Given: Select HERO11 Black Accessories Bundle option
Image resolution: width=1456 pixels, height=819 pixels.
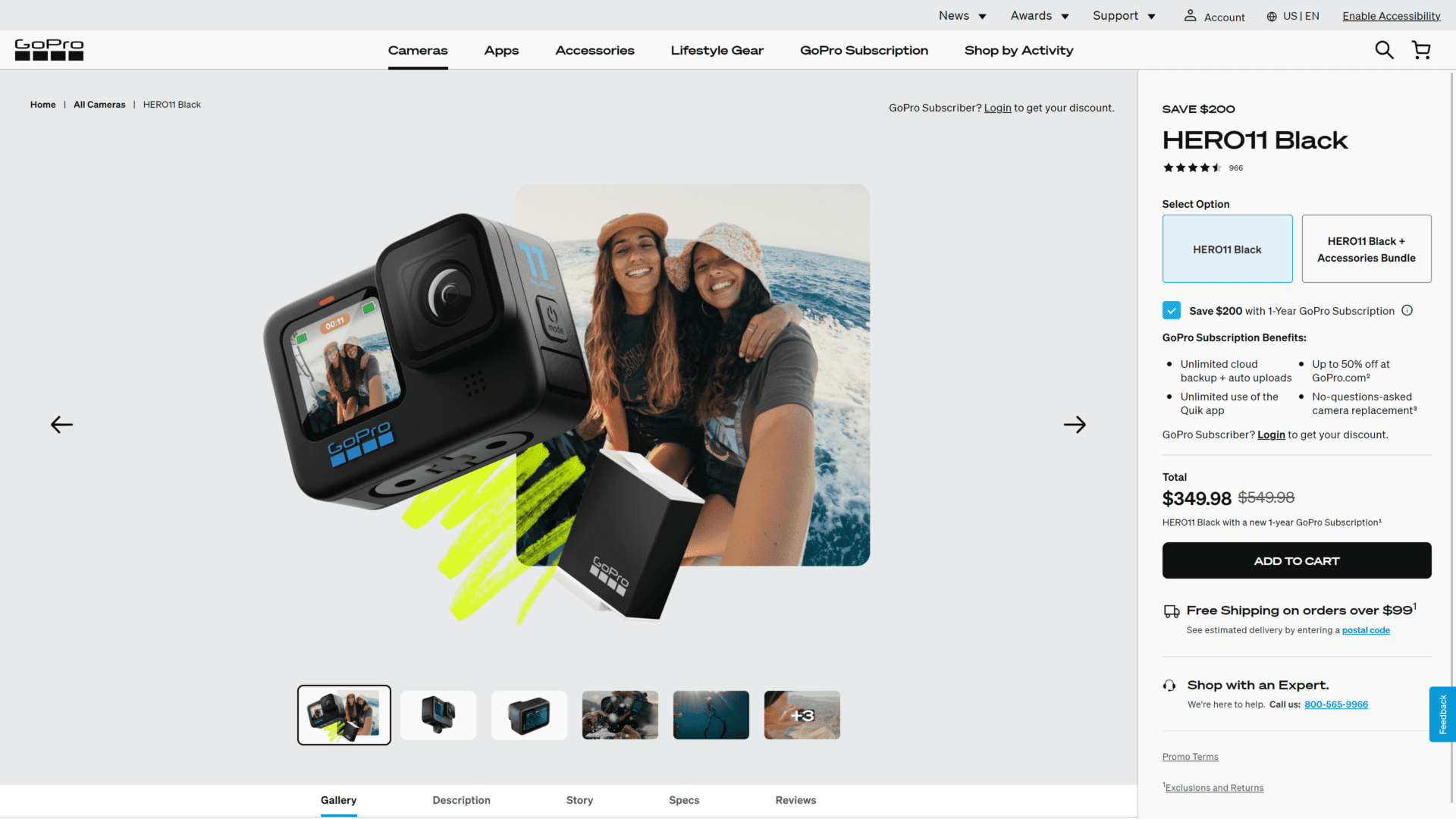Looking at the screenshot, I should point(1366,248).
